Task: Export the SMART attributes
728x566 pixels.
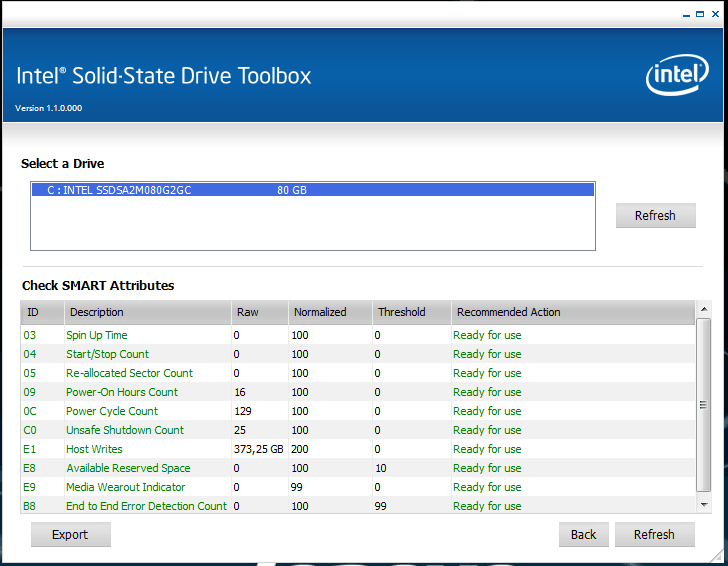Action: (71, 534)
